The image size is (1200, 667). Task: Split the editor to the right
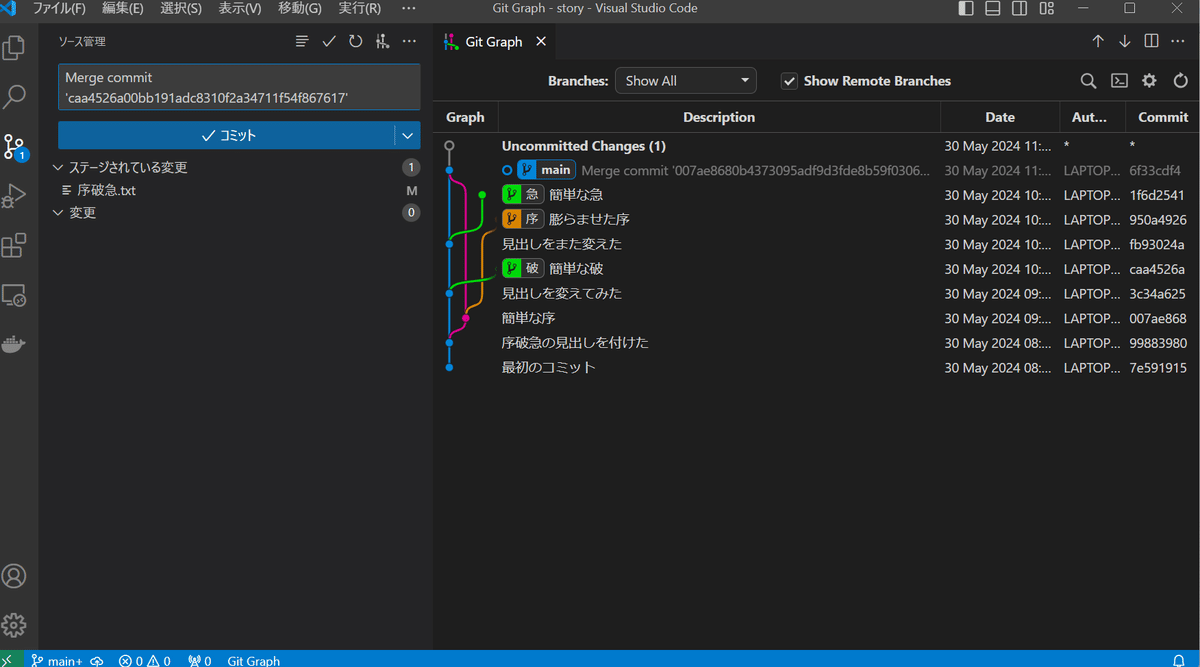pyautogui.click(x=1152, y=41)
